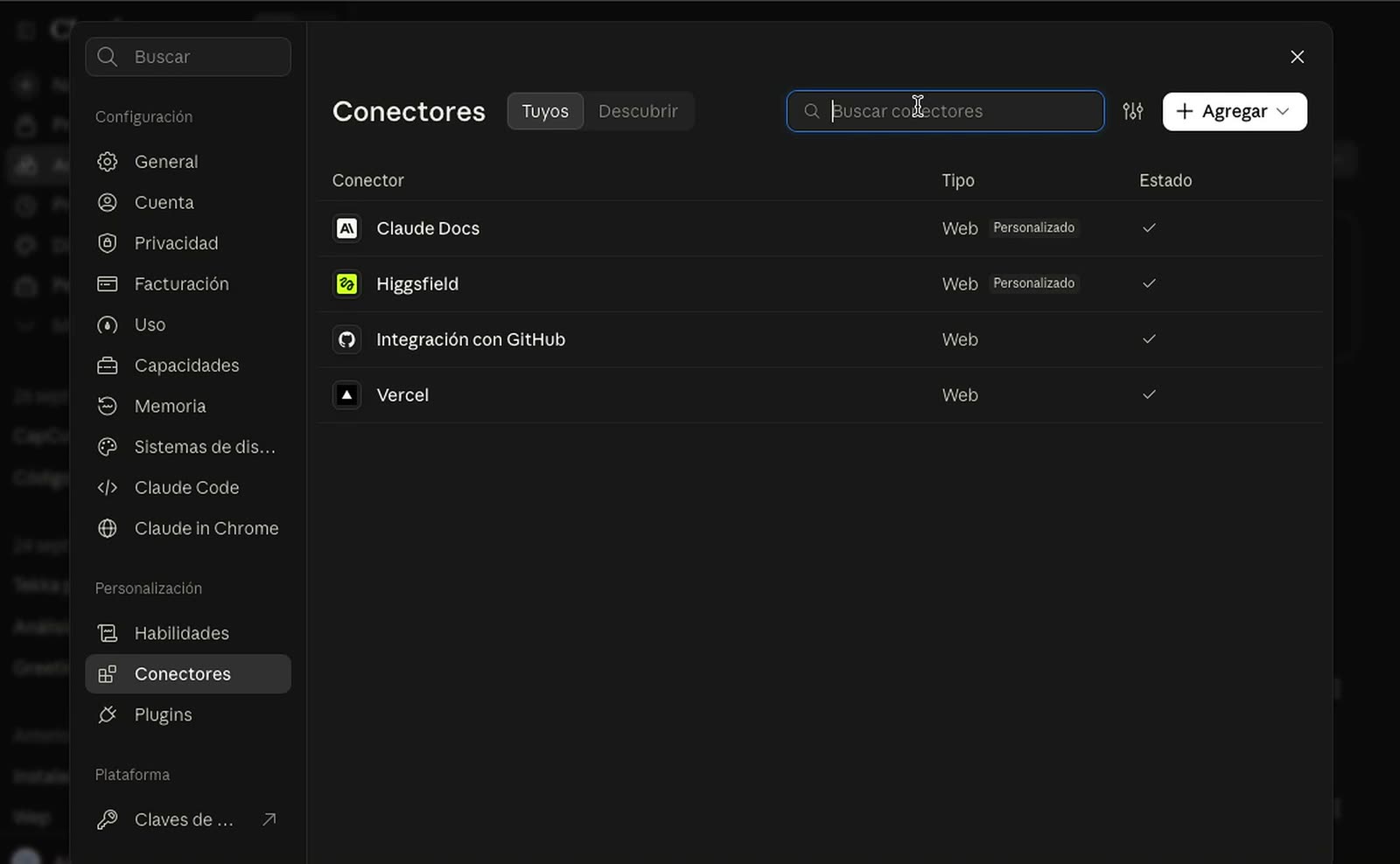Focus the sidebar Buscar field
Viewport: 1400px width, 864px height.
[x=188, y=57]
